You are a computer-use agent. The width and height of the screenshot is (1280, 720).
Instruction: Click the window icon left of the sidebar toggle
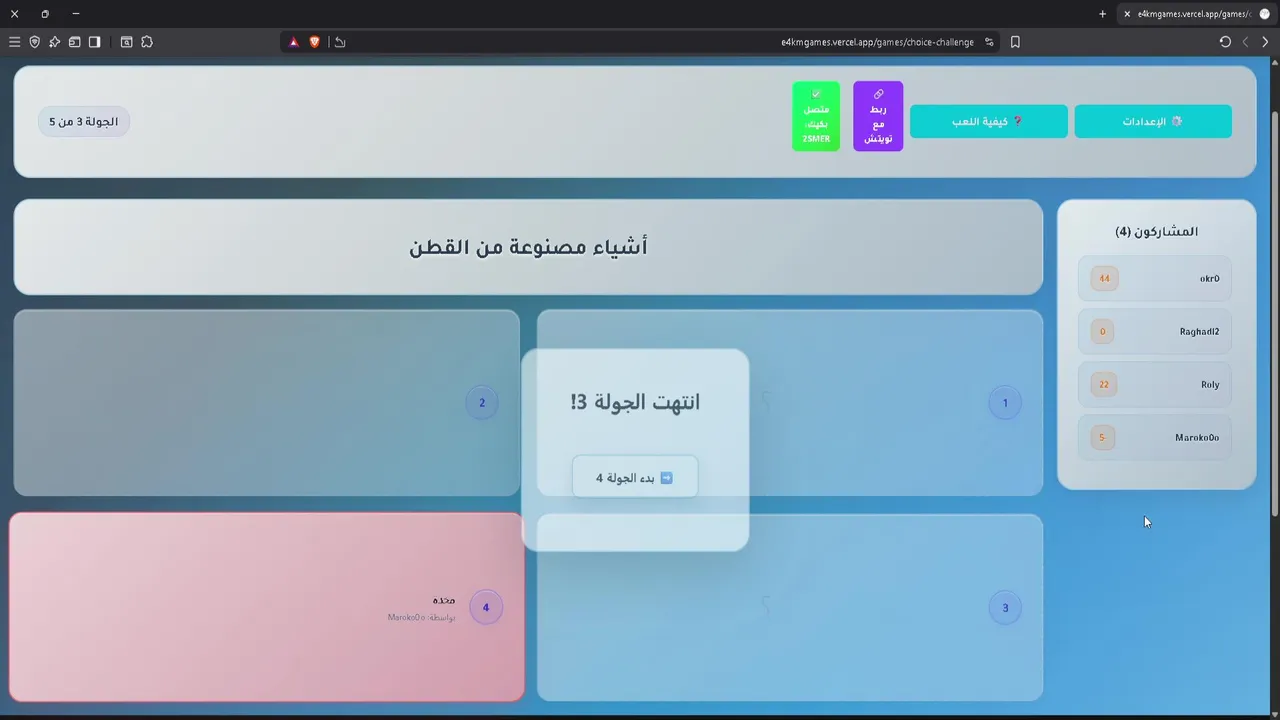click(74, 42)
